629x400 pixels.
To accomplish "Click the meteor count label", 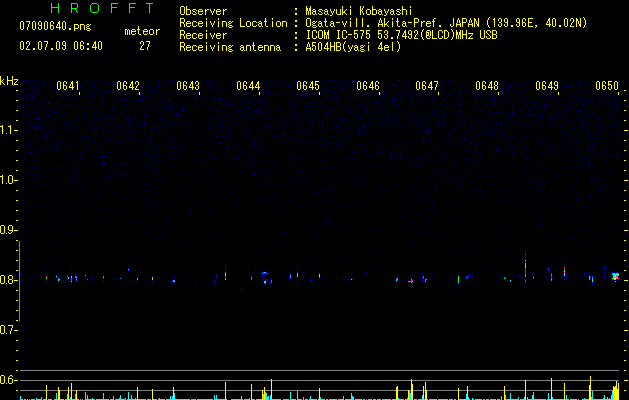I will [142, 31].
